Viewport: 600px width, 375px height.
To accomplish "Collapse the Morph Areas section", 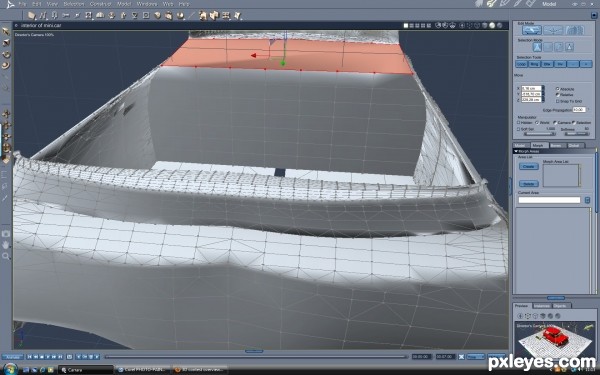I will pyautogui.click(x=516, y=152).
